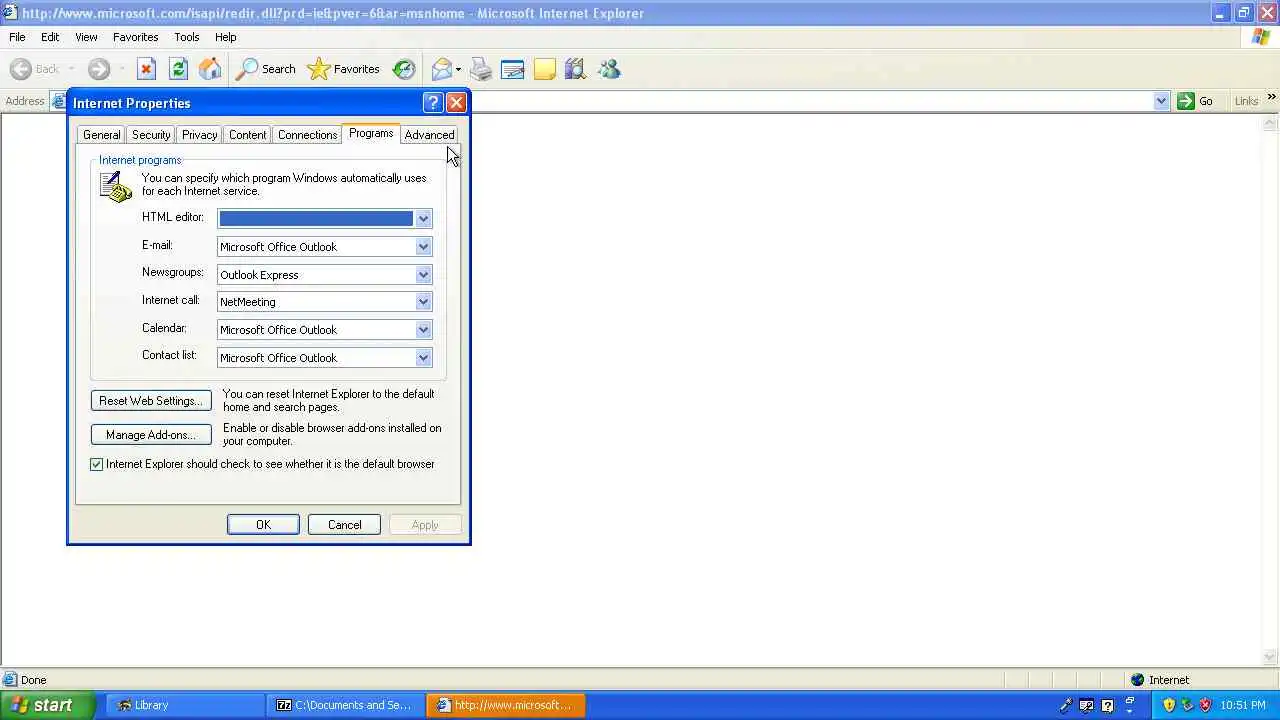Click the help question mark in Internet Properties
This screenshot has height=720, width=1280.
433,103
